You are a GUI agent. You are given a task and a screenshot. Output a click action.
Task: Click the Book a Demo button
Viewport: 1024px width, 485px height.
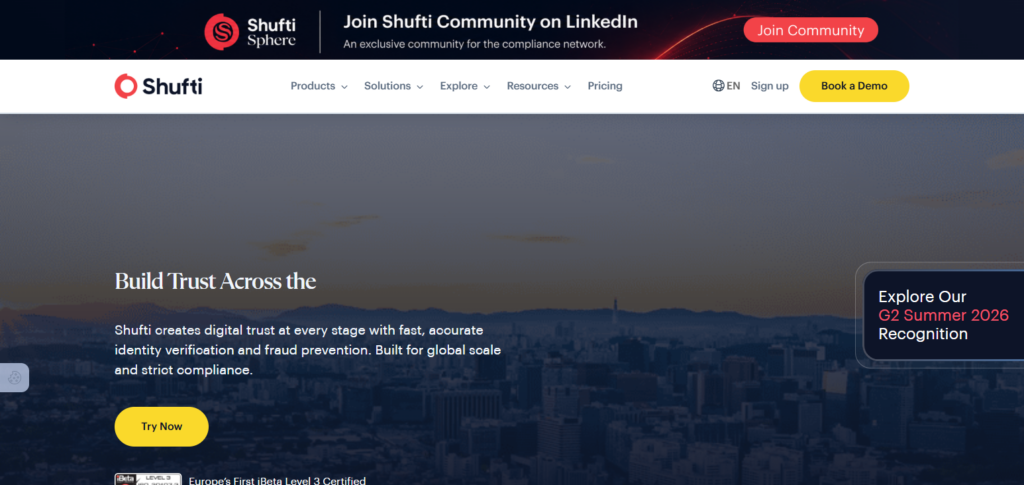[x=854, y=86]
